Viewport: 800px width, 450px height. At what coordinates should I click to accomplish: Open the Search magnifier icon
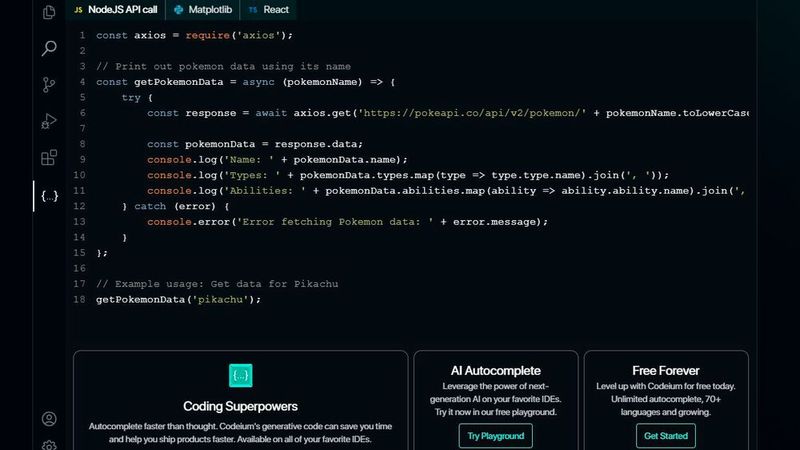(x=49, y=48)
